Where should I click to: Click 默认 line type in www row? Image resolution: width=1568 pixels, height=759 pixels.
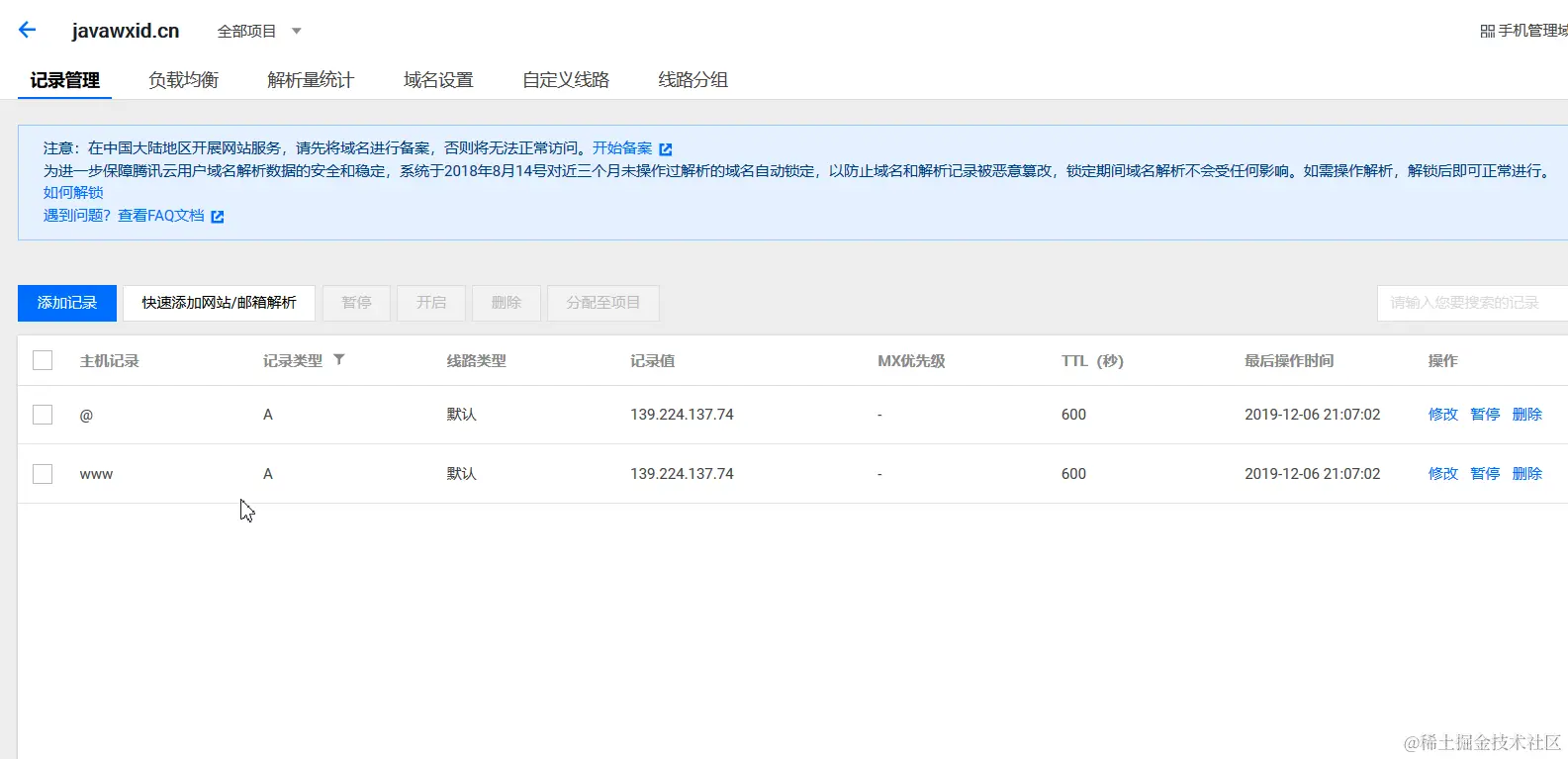[x=462, y=474]
